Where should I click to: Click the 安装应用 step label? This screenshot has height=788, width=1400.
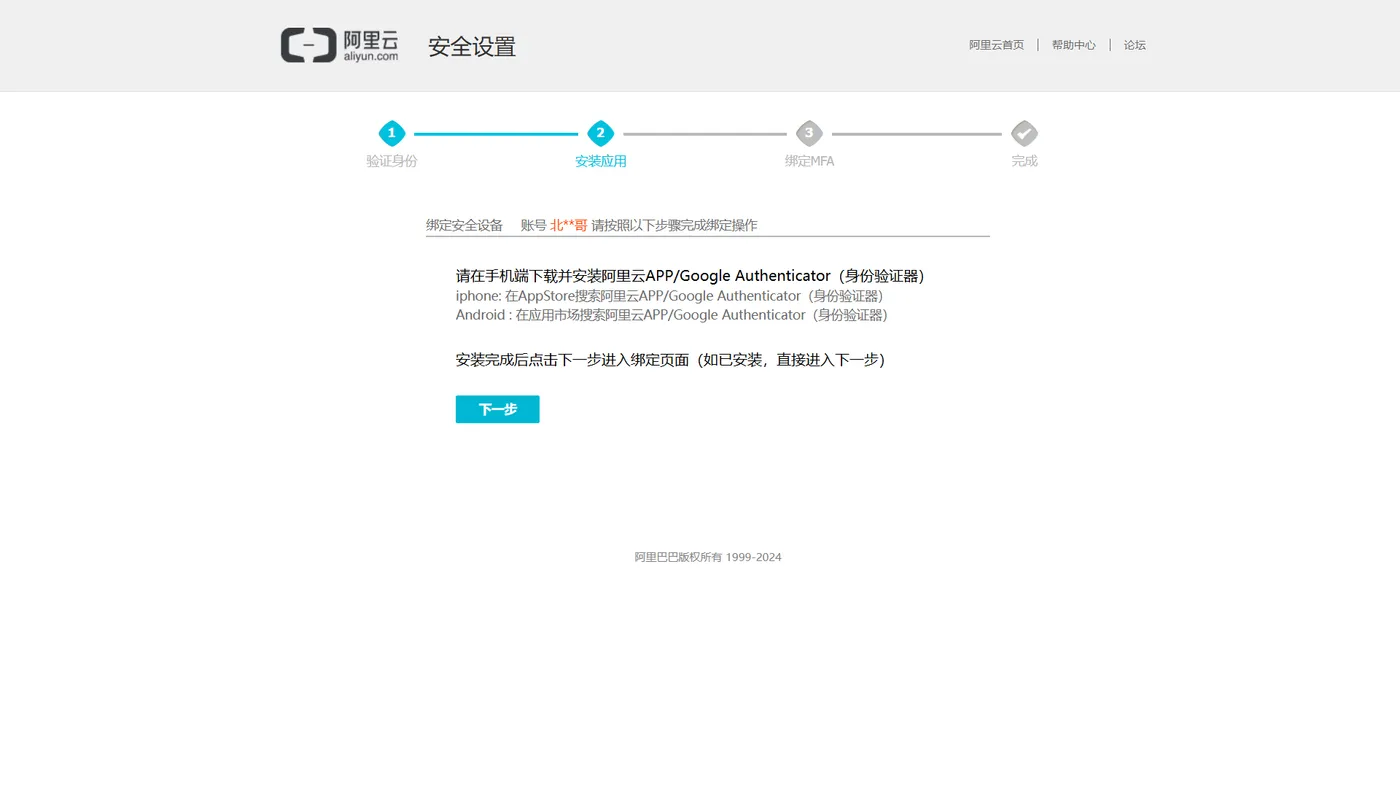[x=600, y=161]
